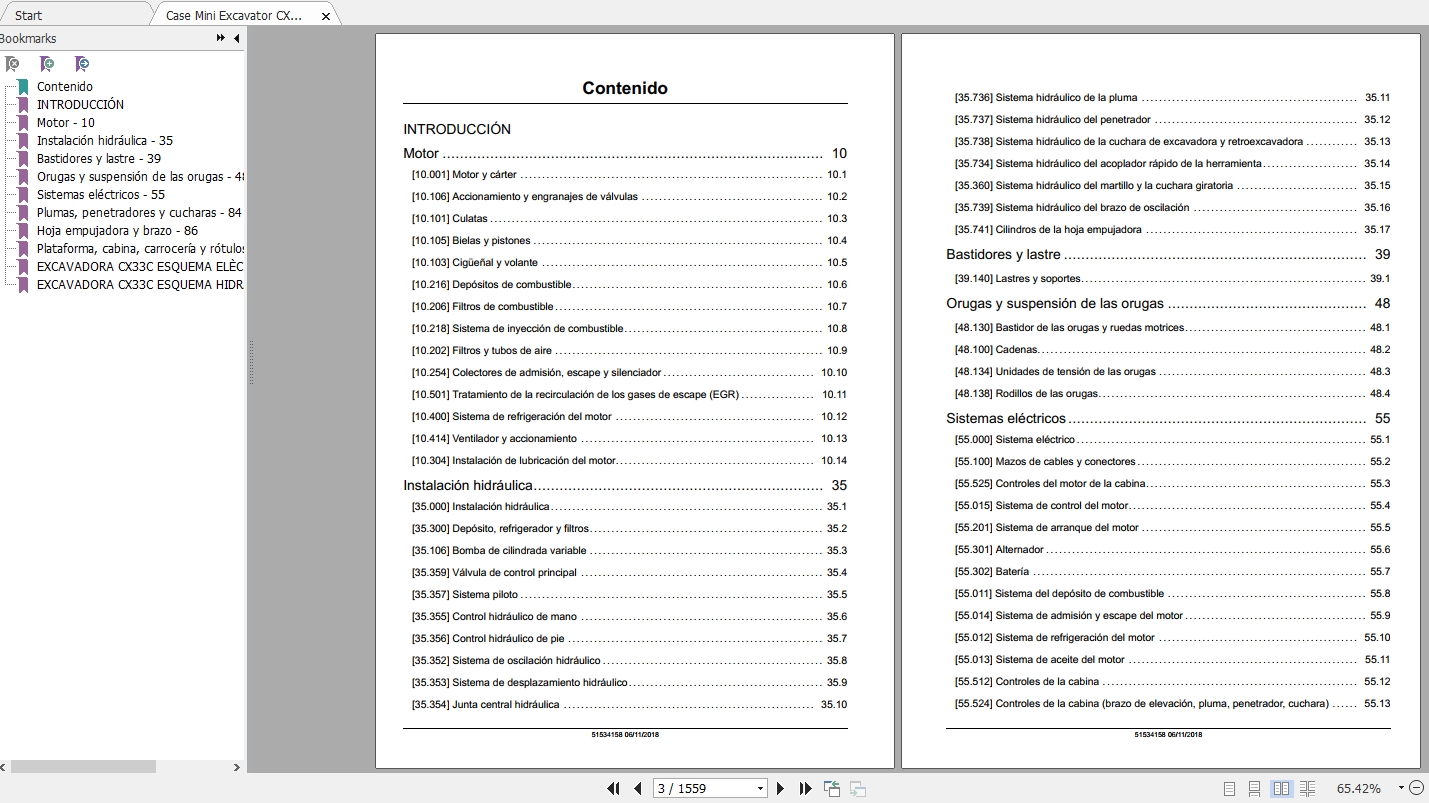Jump to the last page
1429x803 pixels.
805,789
